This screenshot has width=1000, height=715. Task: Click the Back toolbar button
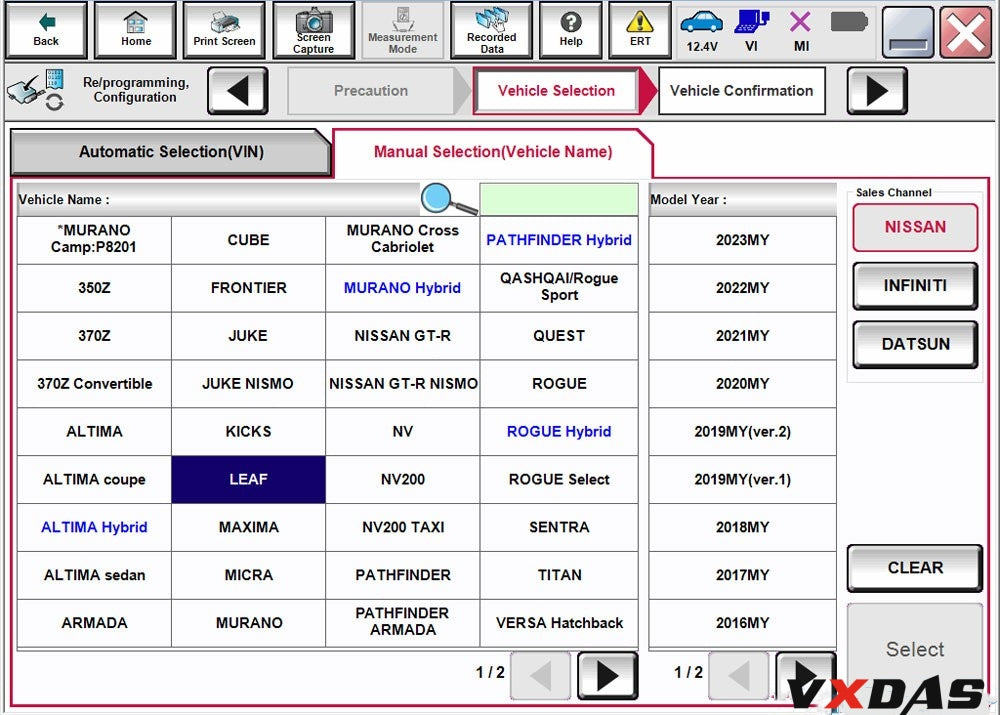45,30
